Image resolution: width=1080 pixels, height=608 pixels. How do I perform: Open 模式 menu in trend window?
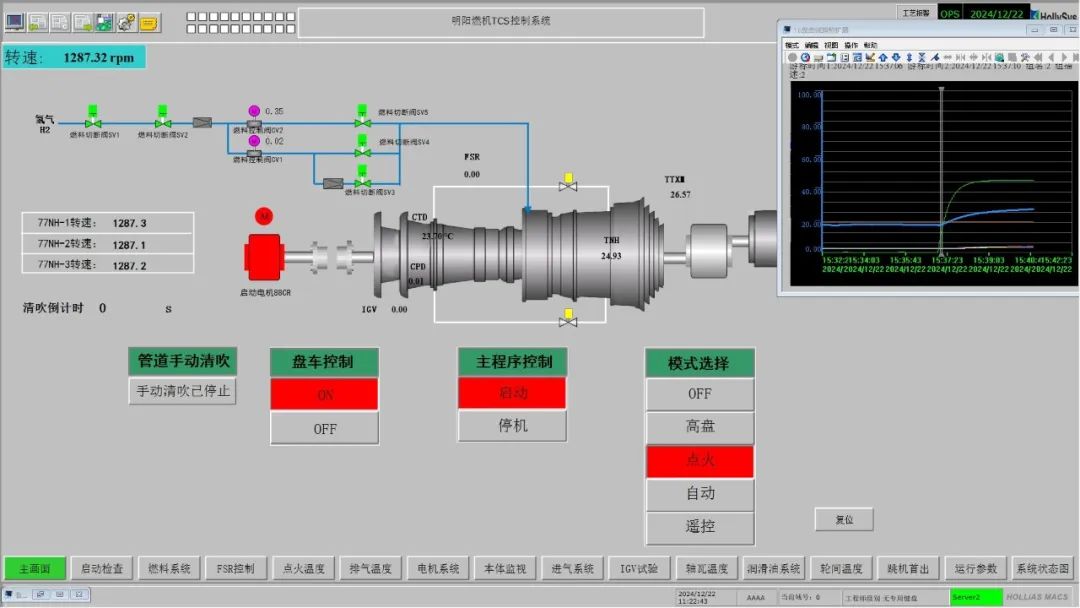coord(792,45)
